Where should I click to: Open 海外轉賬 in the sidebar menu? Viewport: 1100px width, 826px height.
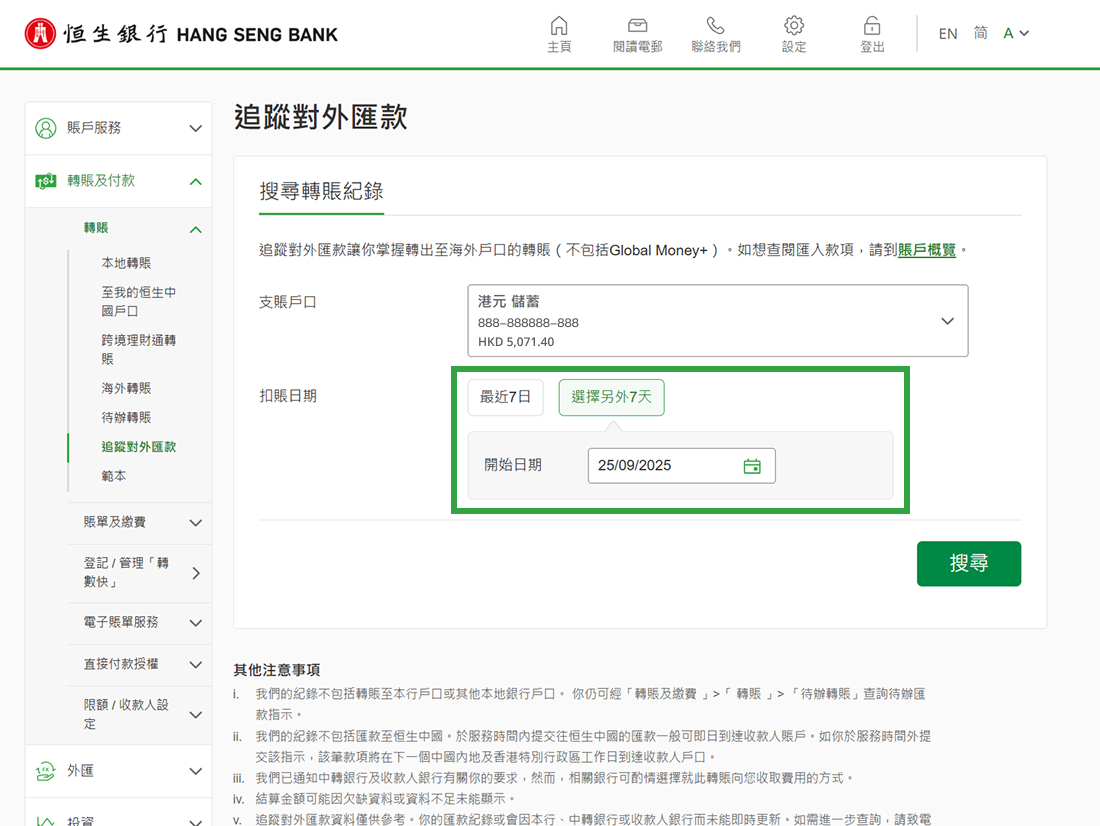[126, 388]
